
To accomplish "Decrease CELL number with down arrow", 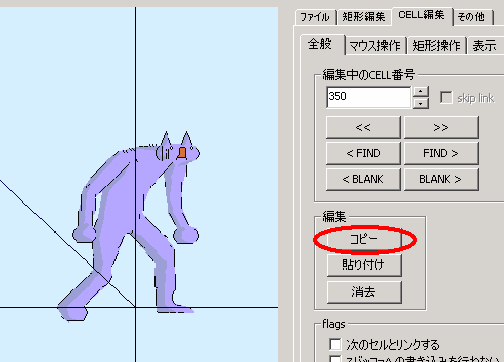I will click(421, 103).
